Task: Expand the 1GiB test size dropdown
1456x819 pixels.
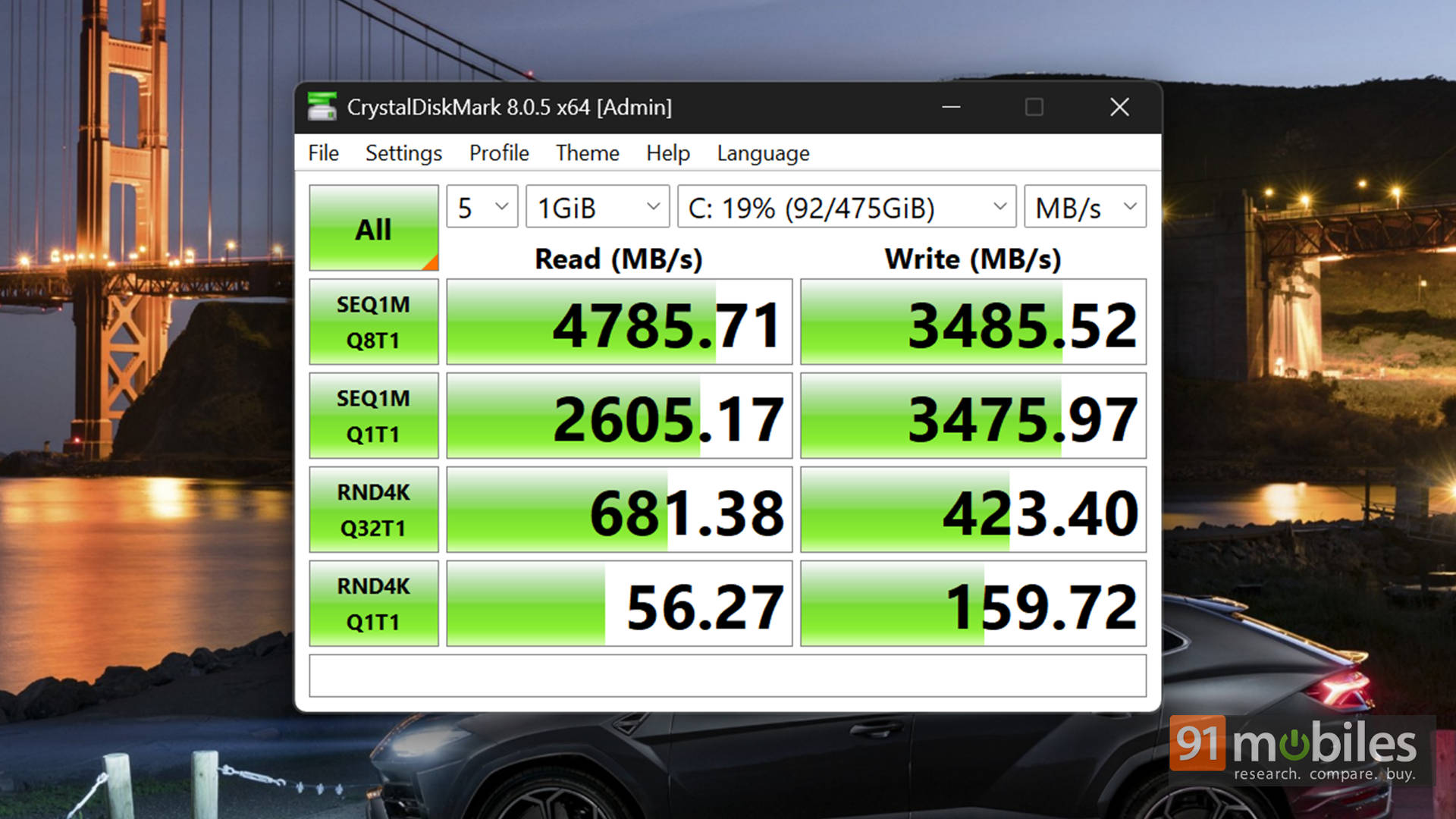Action: (598, 207)
